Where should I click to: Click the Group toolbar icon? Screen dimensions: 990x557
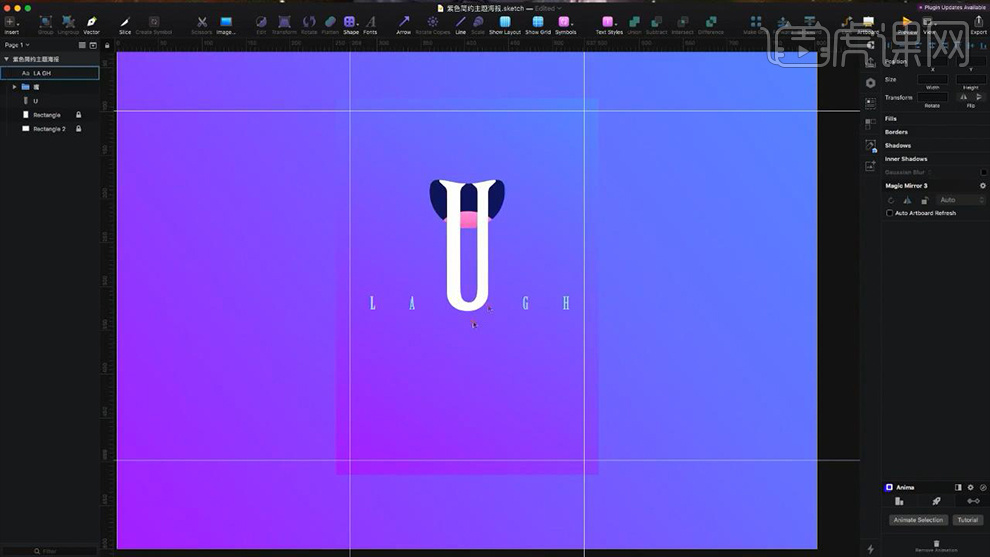pyautogui.click(x=45, y=22)
